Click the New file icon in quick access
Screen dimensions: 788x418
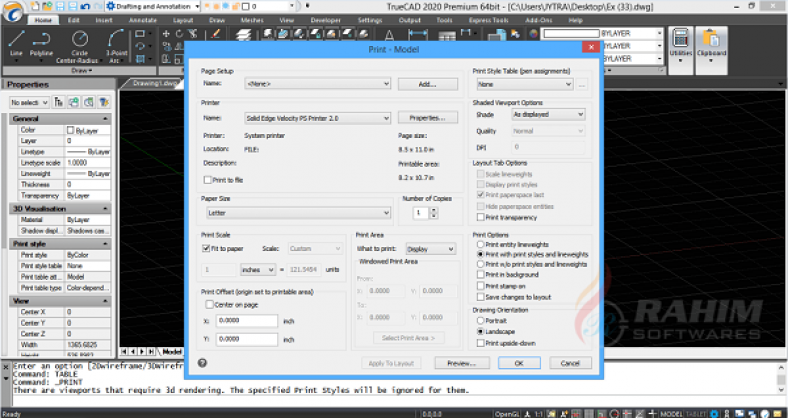coord(35,7)
